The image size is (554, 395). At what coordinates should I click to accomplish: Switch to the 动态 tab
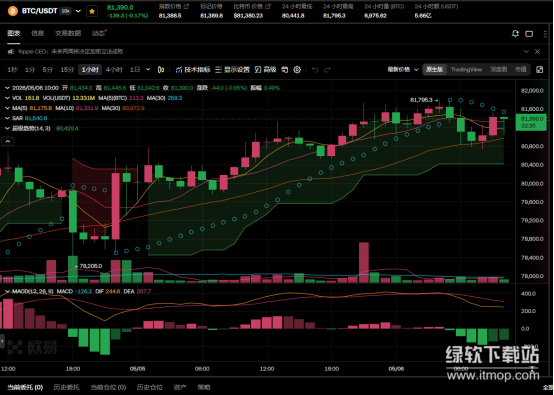tap(99, 33)
